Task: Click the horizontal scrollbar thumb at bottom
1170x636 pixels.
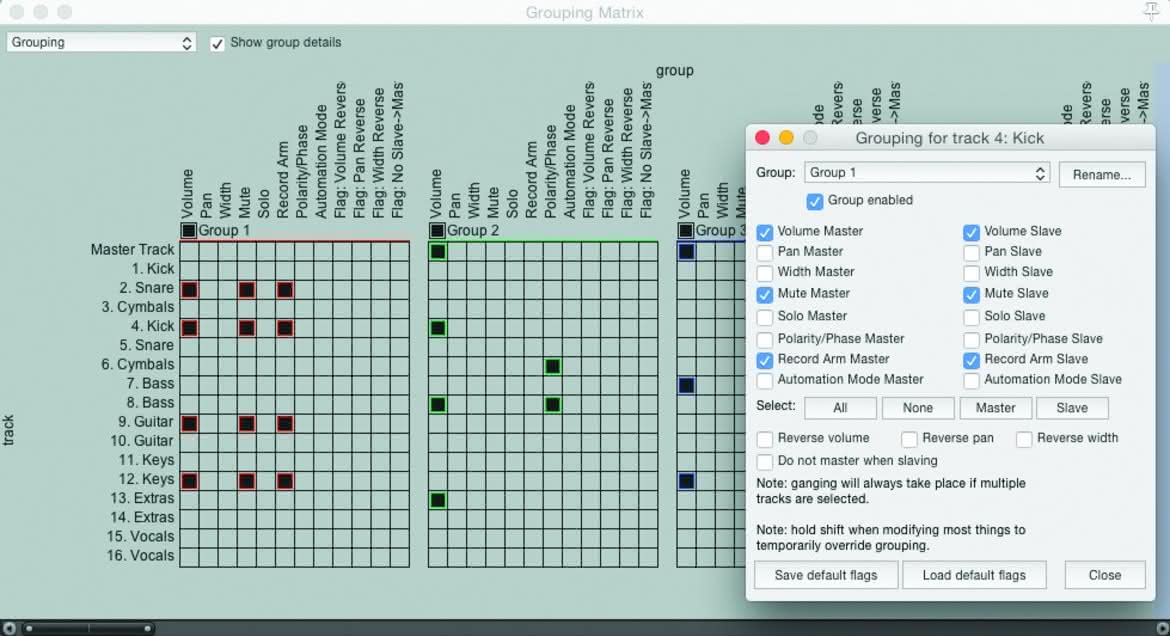Action: (x=88, y=629)
